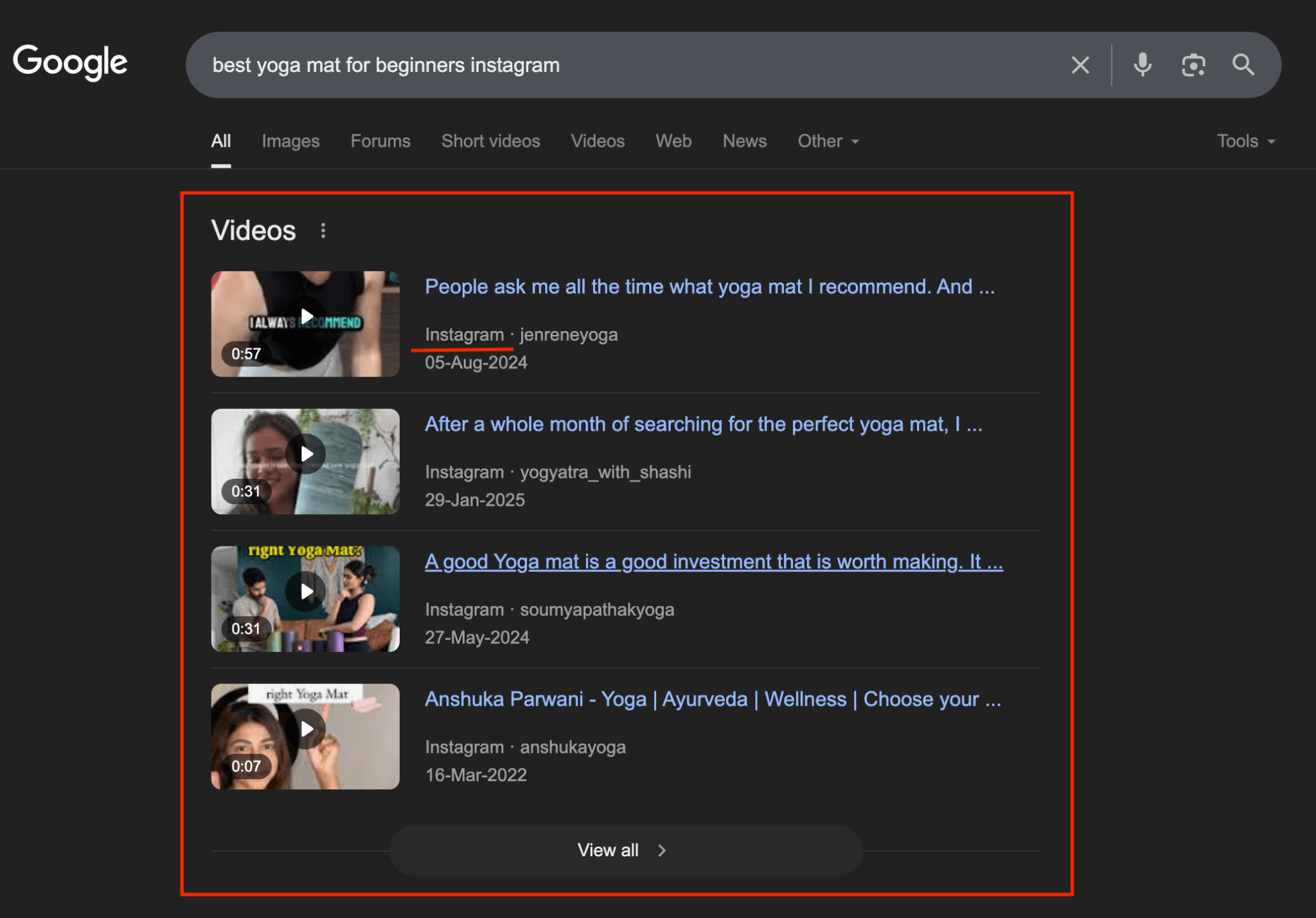The image size is (1316, 918).
Task: Open the Videos section three-dot menu
Action: 323,231
